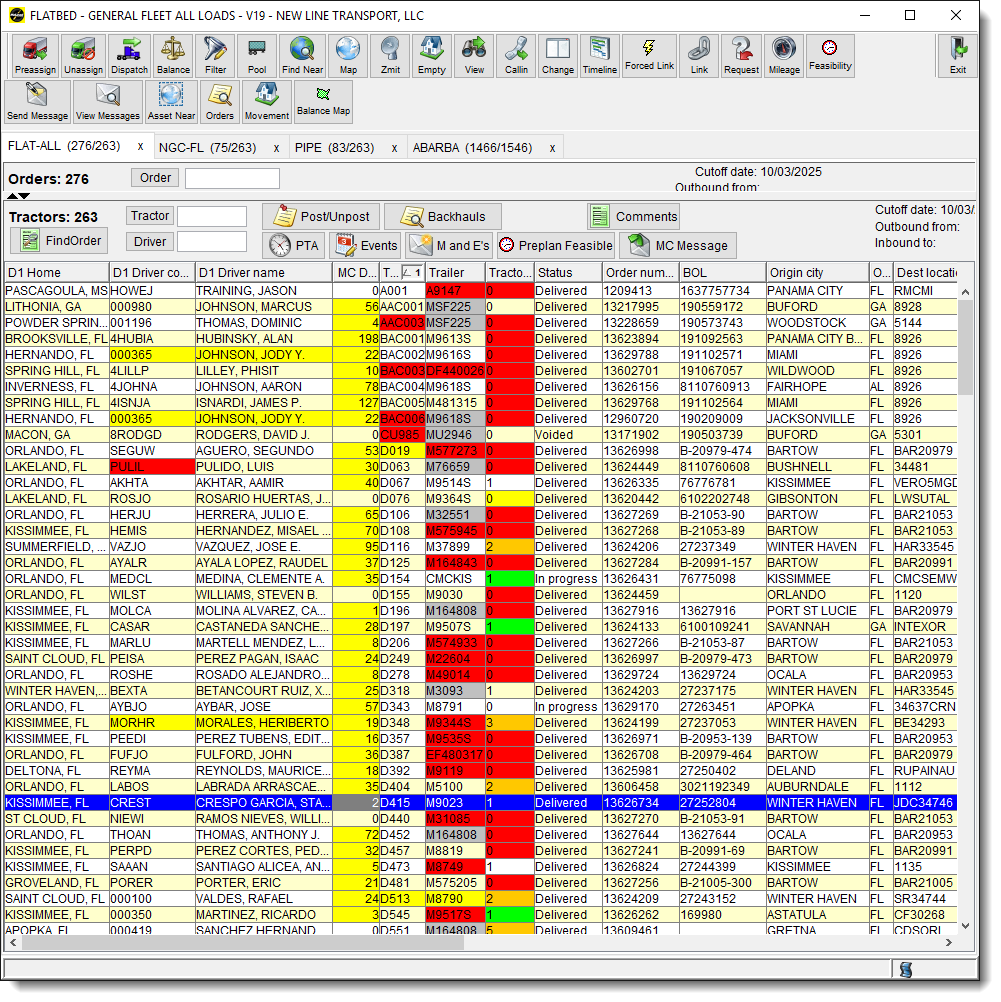Open the Map globe tool
This screenshot has height=1002, width=1001.
point(348,56)
